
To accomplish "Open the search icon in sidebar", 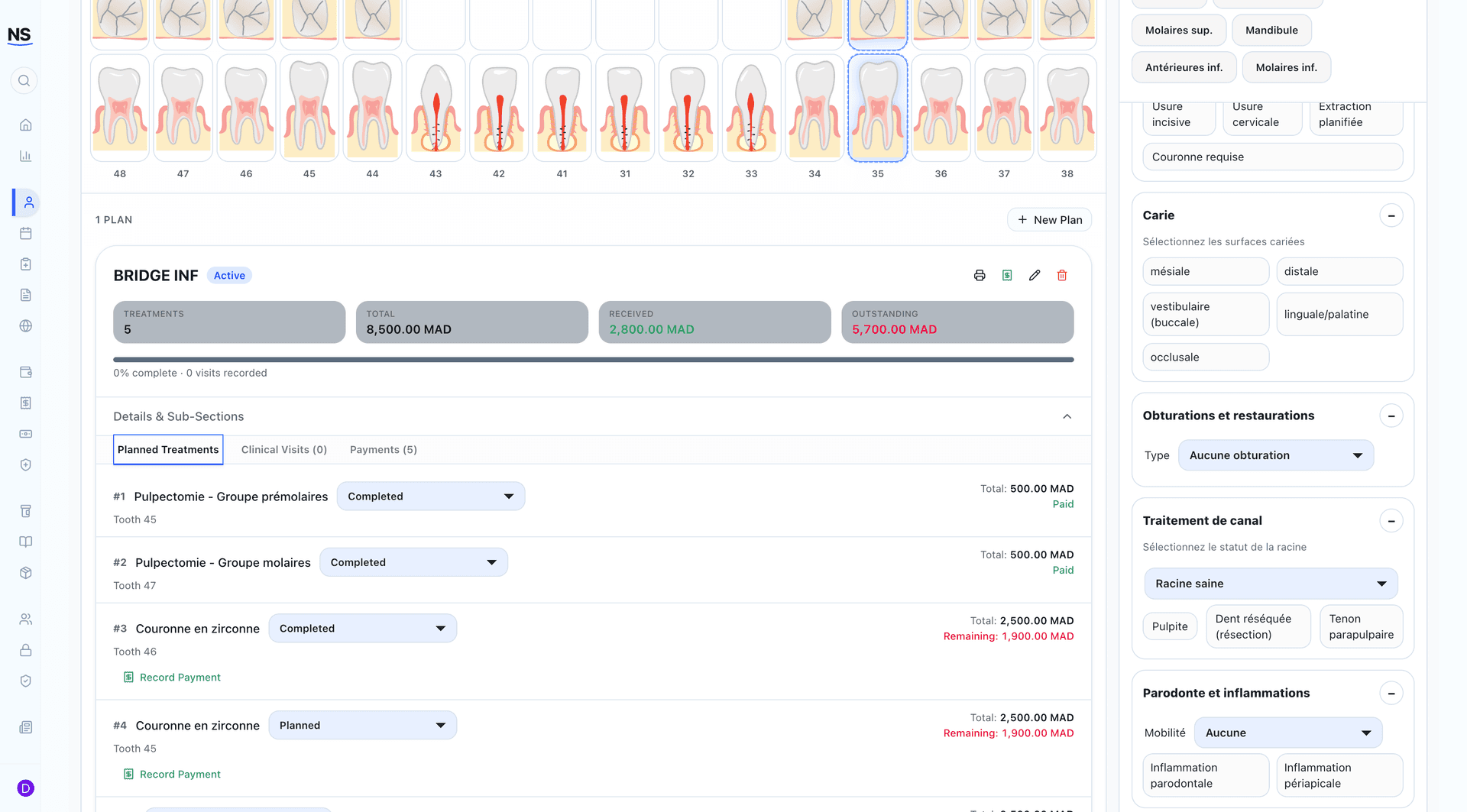I will [24, 80].
